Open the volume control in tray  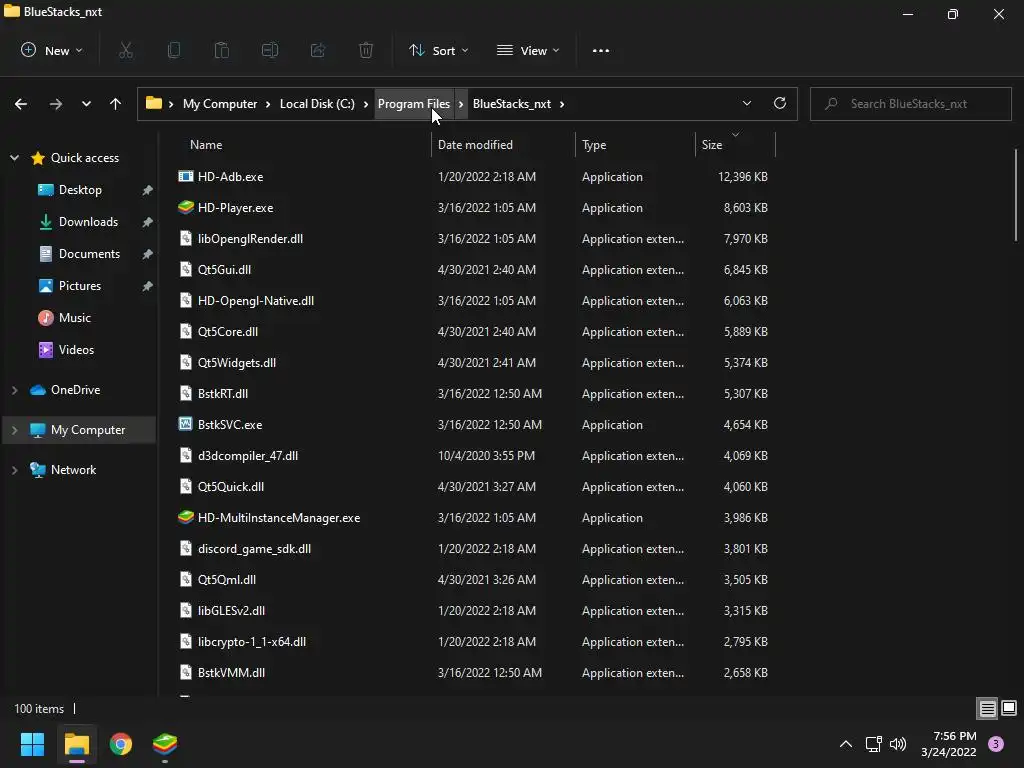pyautogui.click(x=898, y=744)
